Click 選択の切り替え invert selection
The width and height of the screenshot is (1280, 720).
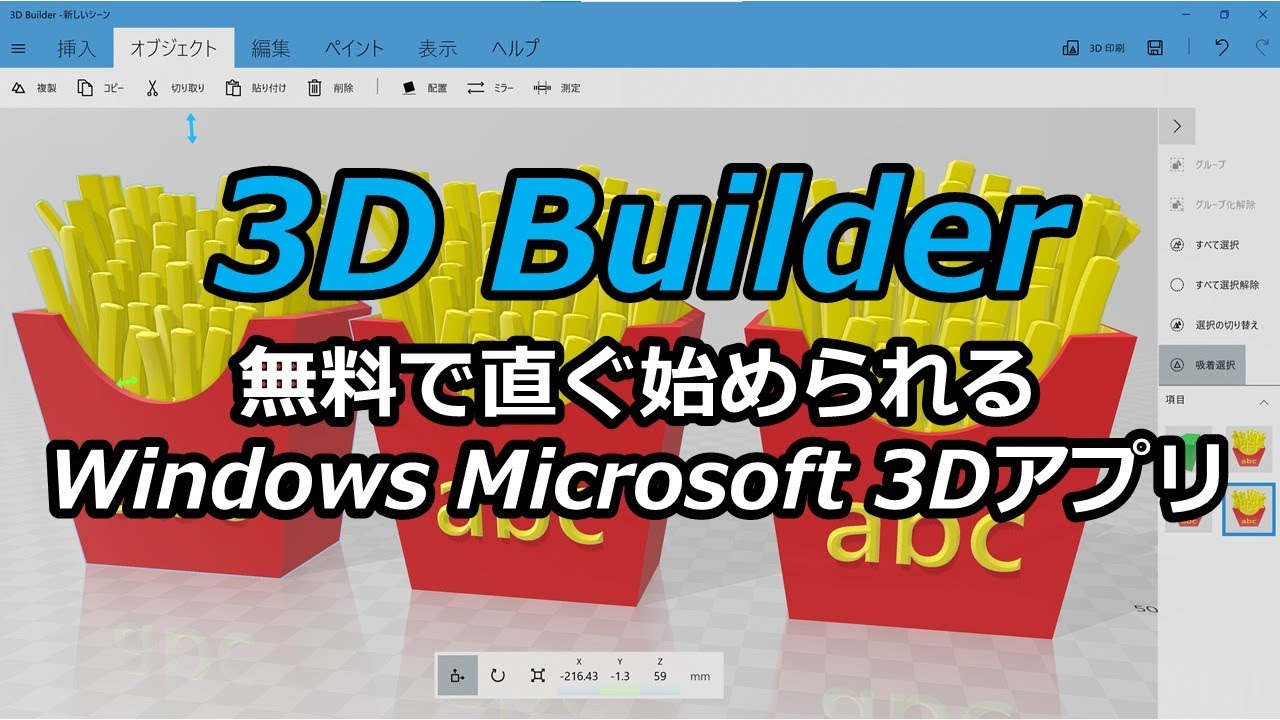click(x=1214, y=325)
